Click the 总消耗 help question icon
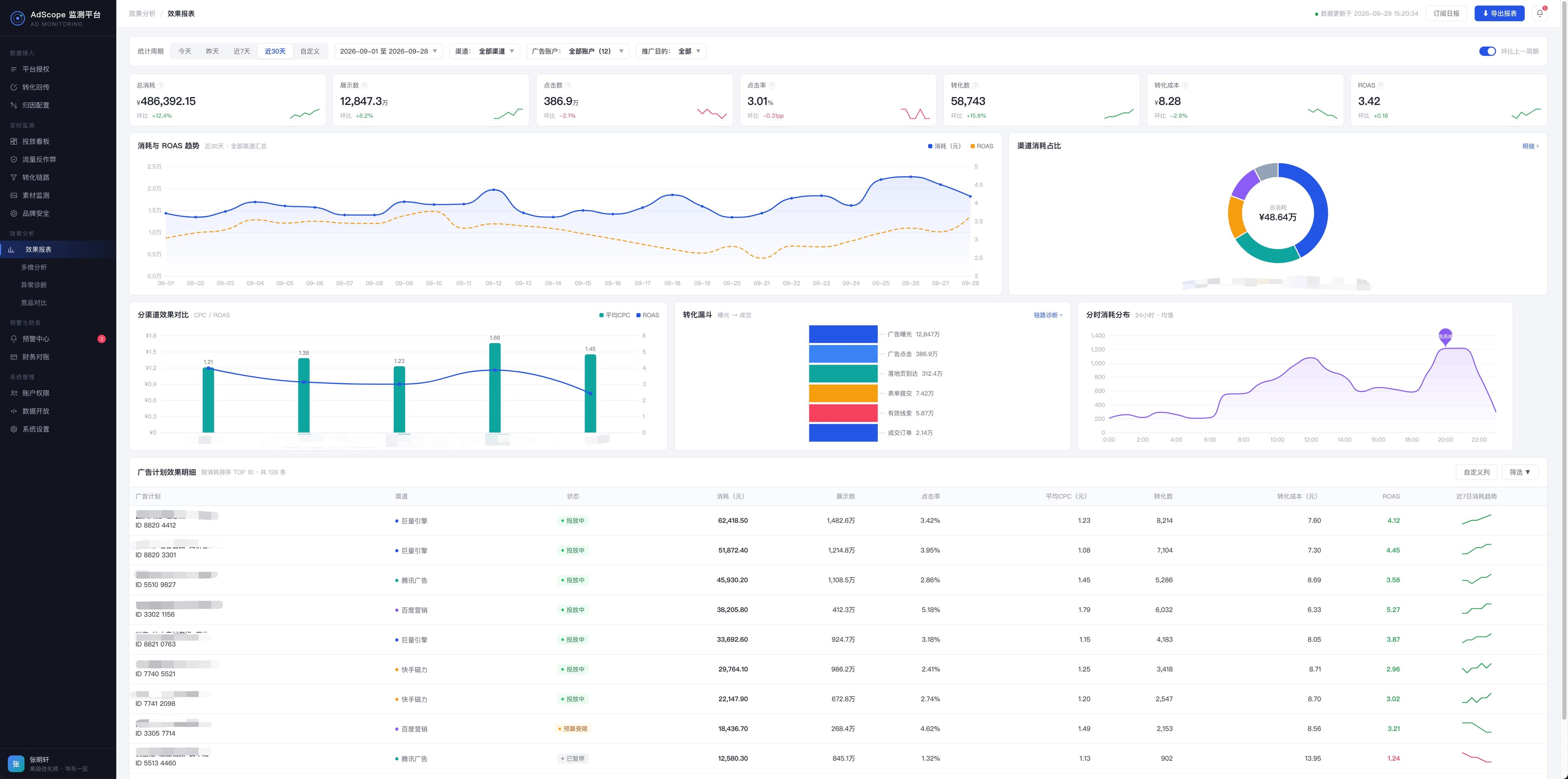Image resolution: width=1568 pixels, height=779 pixels. pos(161,85)
